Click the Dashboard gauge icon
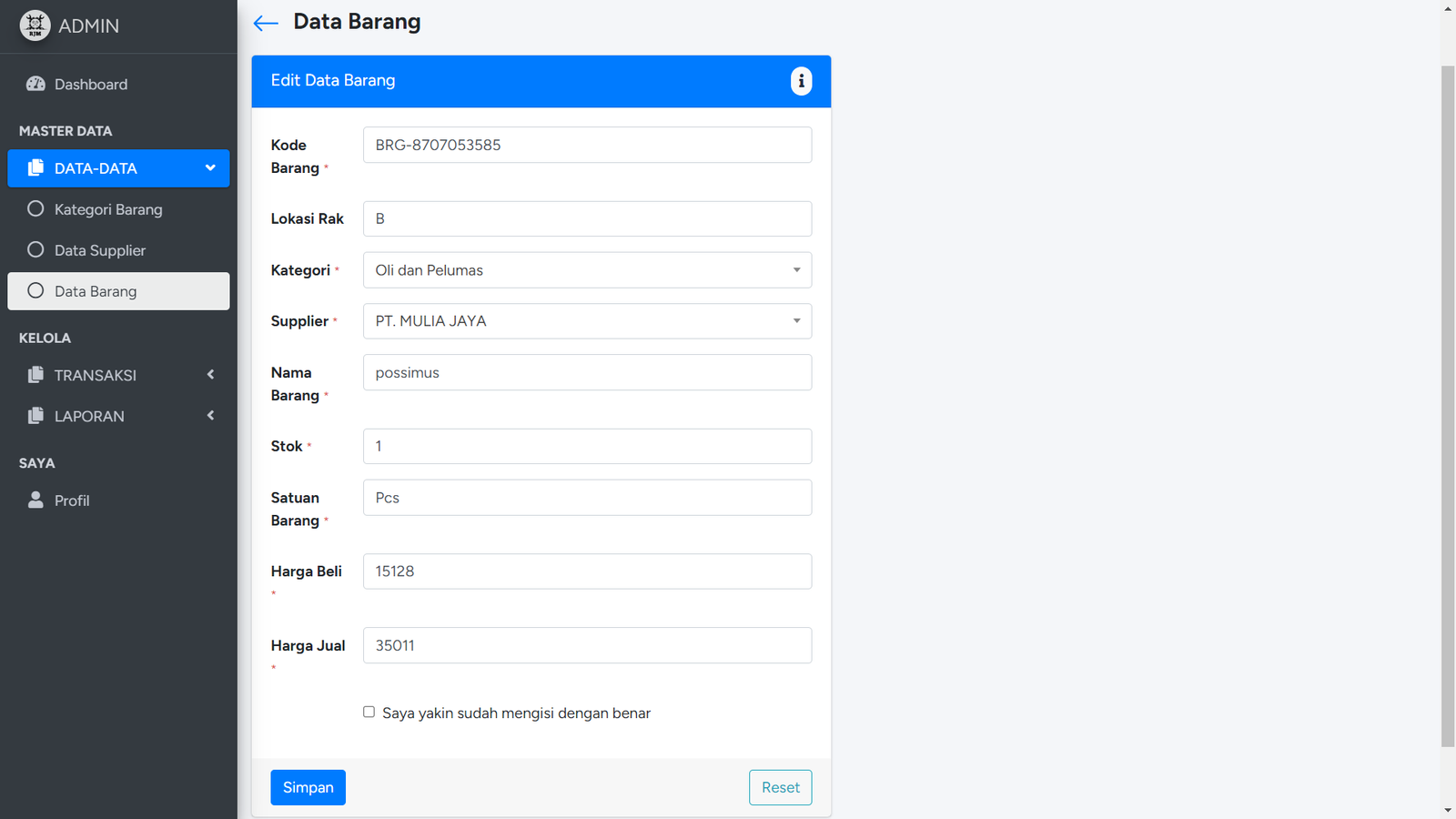This screenshot has width=1456, height=819. pos(35,84)
